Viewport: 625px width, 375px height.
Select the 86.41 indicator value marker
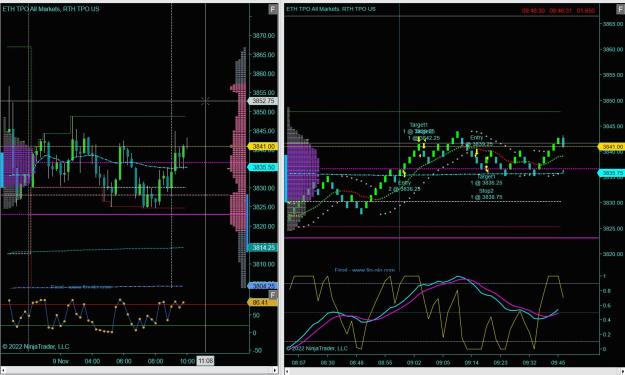(x=263, y=302)
